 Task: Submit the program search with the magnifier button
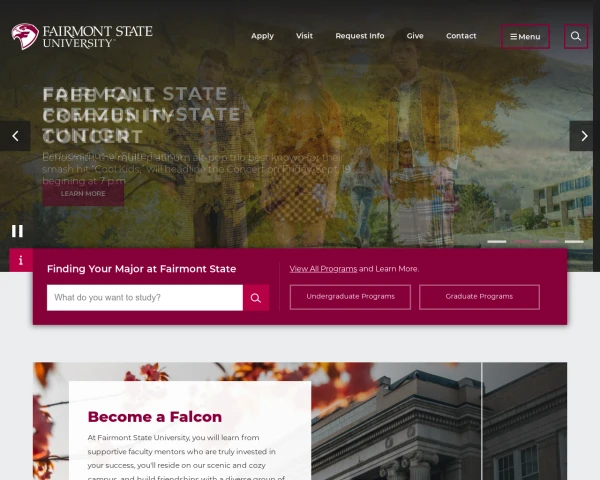pyautogui.click(x=256, y=298)
